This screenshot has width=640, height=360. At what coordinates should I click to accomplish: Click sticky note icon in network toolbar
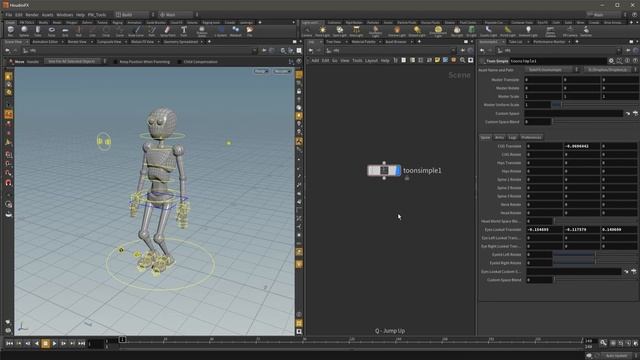click(437, 60)
